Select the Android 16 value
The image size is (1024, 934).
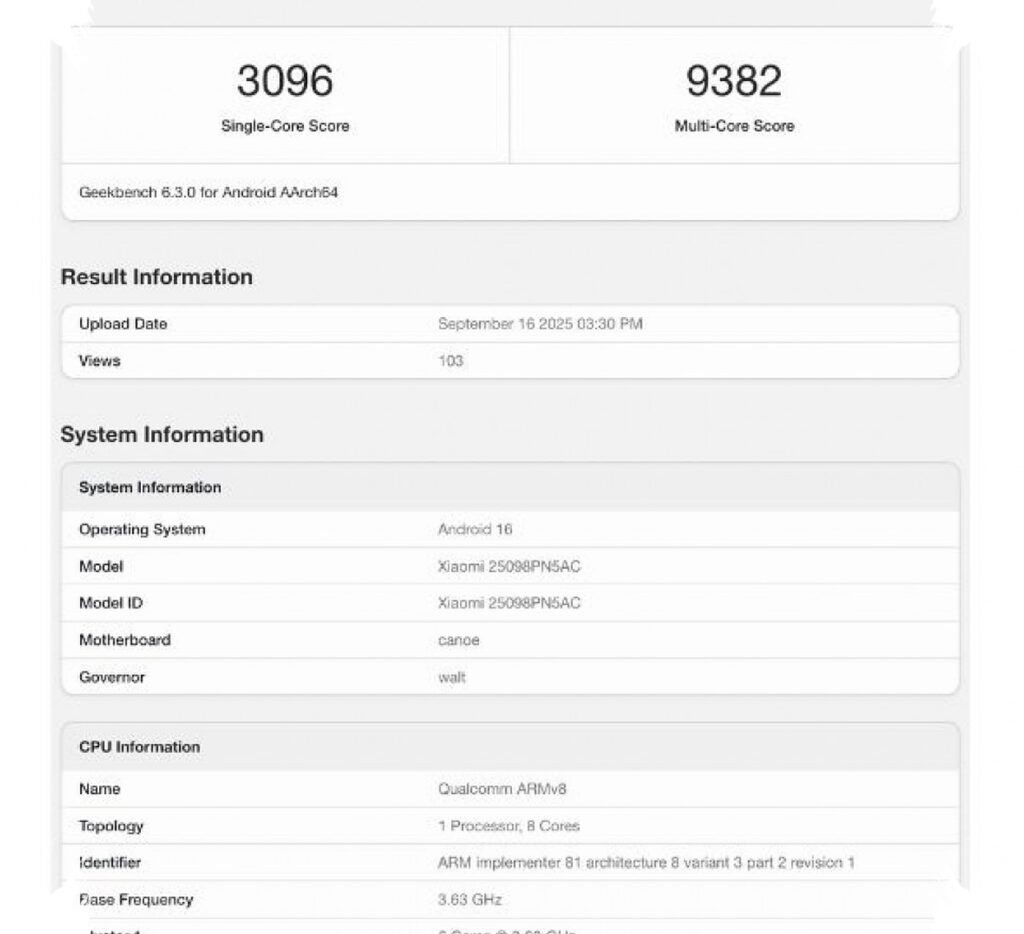pos(475,530)
